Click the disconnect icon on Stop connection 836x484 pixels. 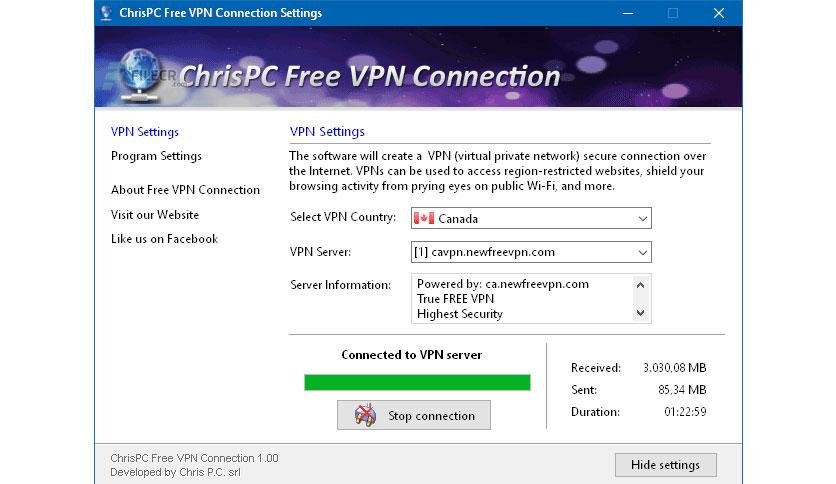coord(365,415)
